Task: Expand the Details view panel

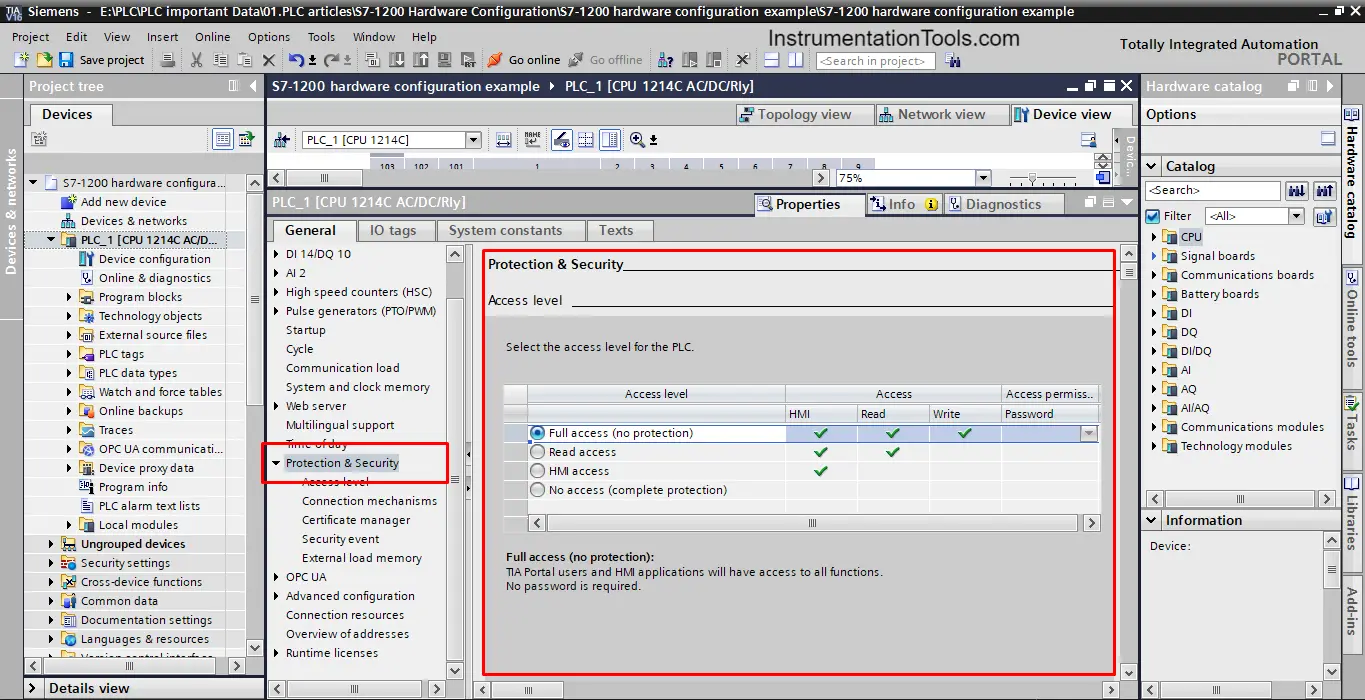Action: point(32,688)
